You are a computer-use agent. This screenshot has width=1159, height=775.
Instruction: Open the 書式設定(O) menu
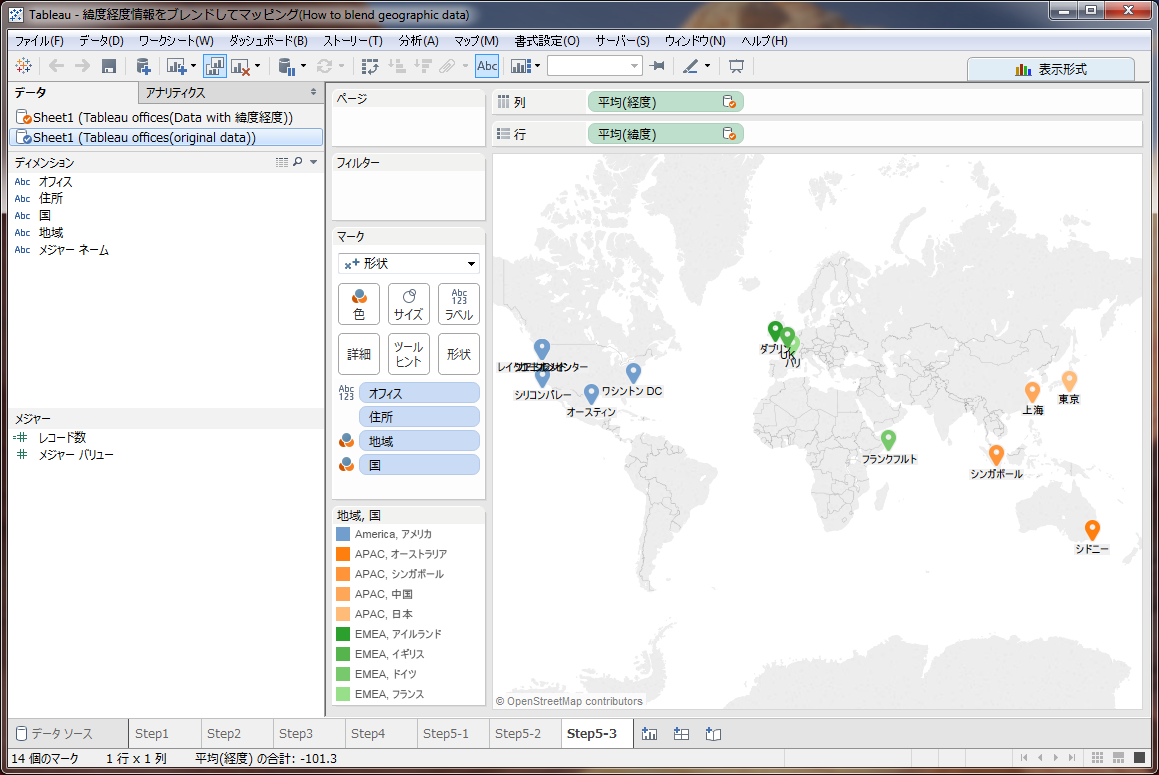(x=547, y=41)
